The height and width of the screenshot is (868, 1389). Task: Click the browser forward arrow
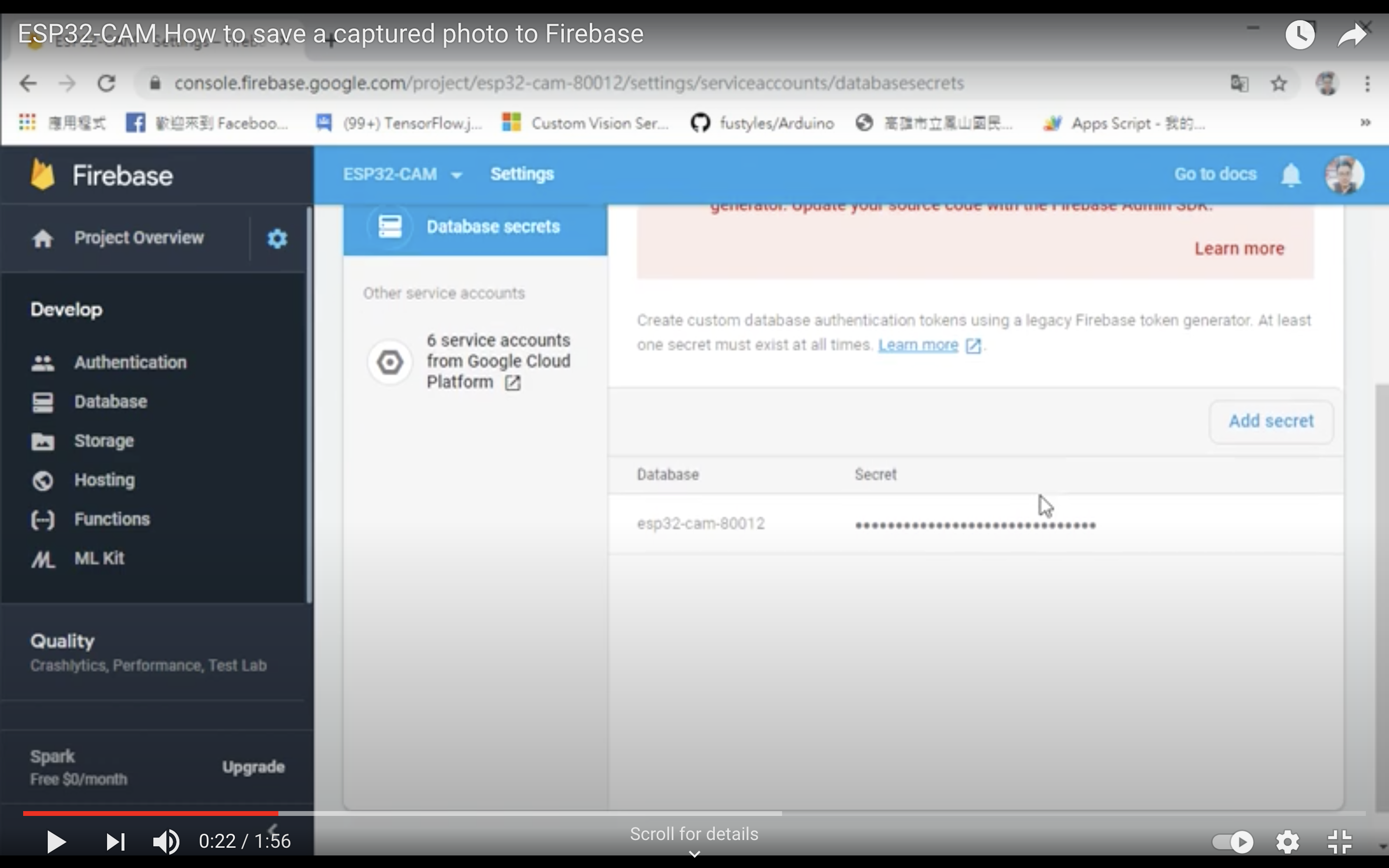tap(67, 84)
